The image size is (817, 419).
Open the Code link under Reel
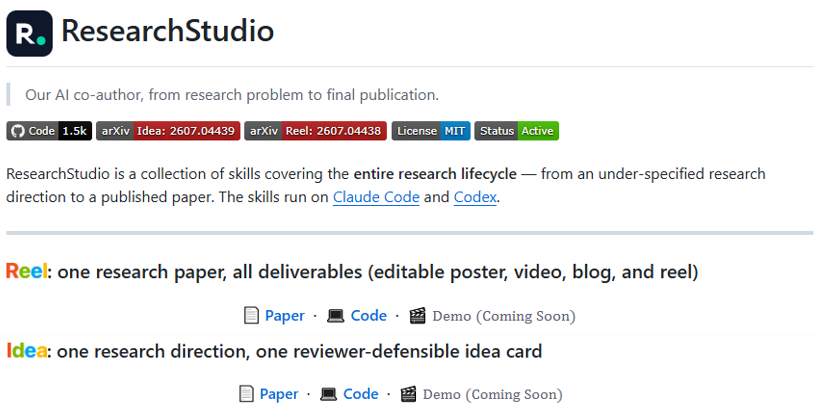click(368, 316)
